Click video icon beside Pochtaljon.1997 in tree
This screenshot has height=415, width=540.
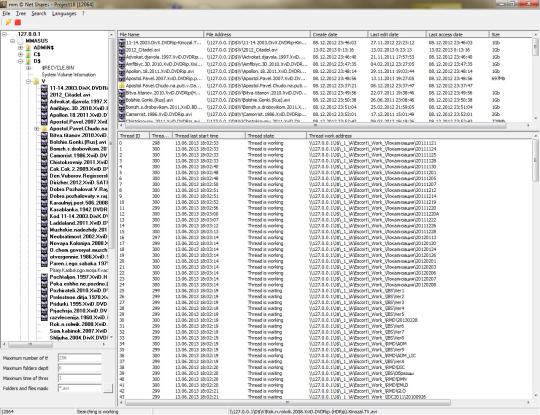click(44, 277)
